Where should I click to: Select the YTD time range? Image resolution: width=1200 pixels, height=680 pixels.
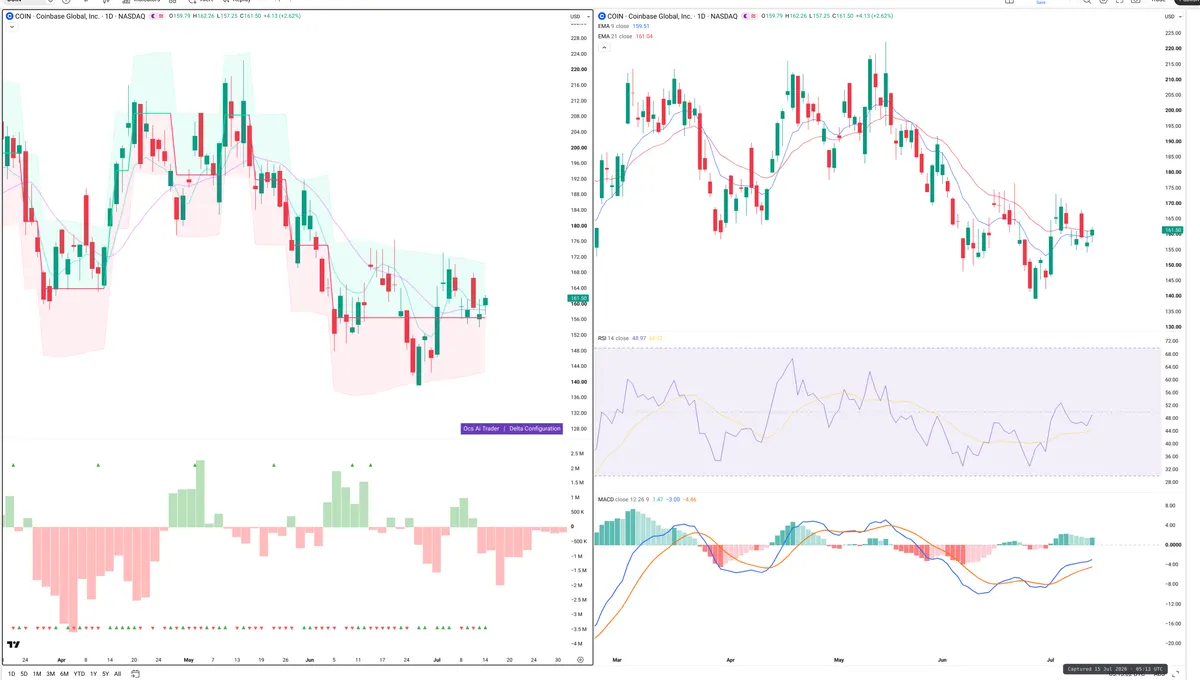79,674
